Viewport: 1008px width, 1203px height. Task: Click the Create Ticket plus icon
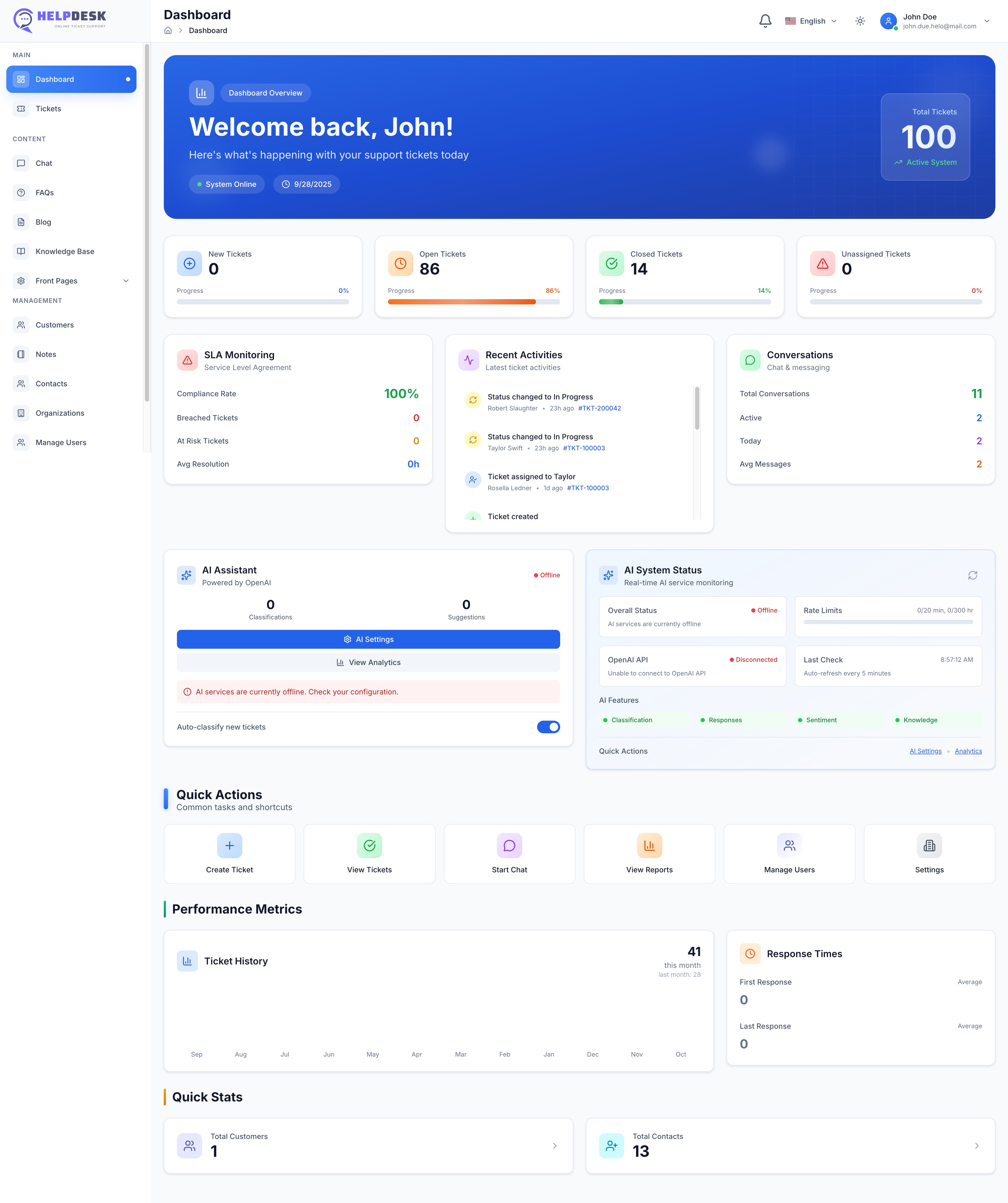tap(229, 845)
